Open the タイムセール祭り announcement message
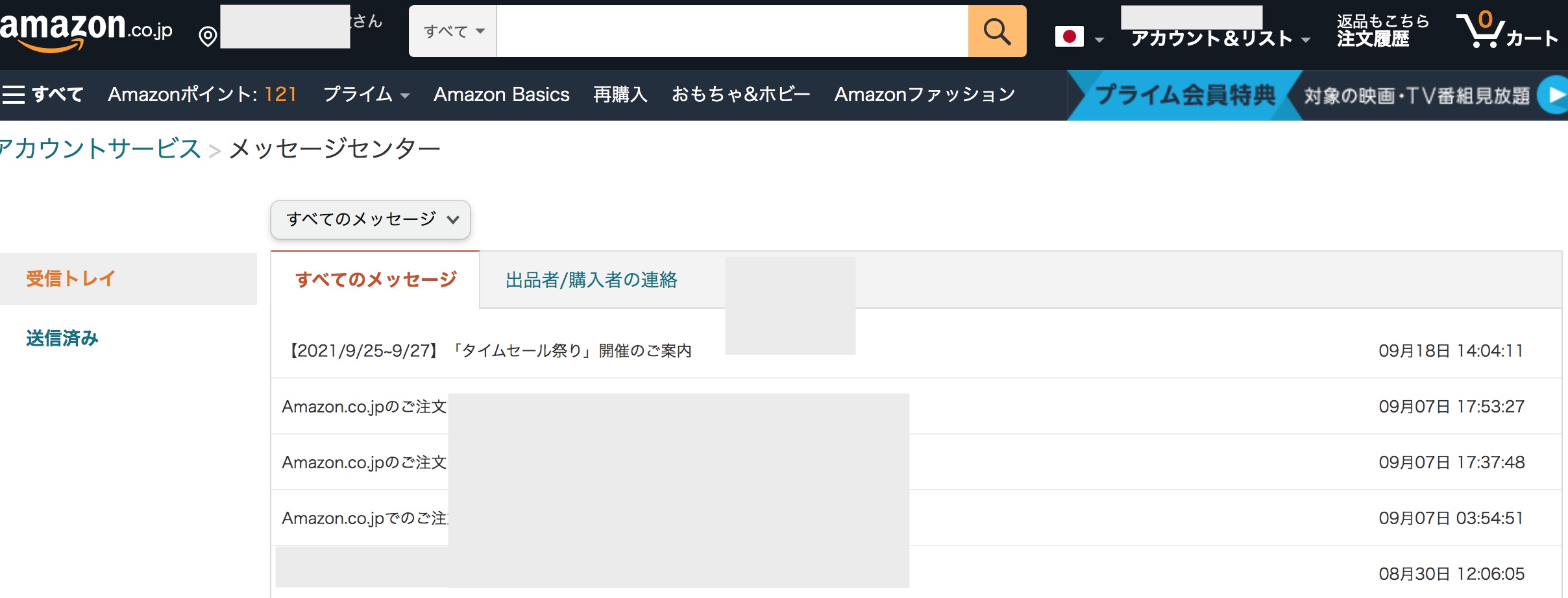Screen dimensions: 1568x598 (x=490, y=351)
